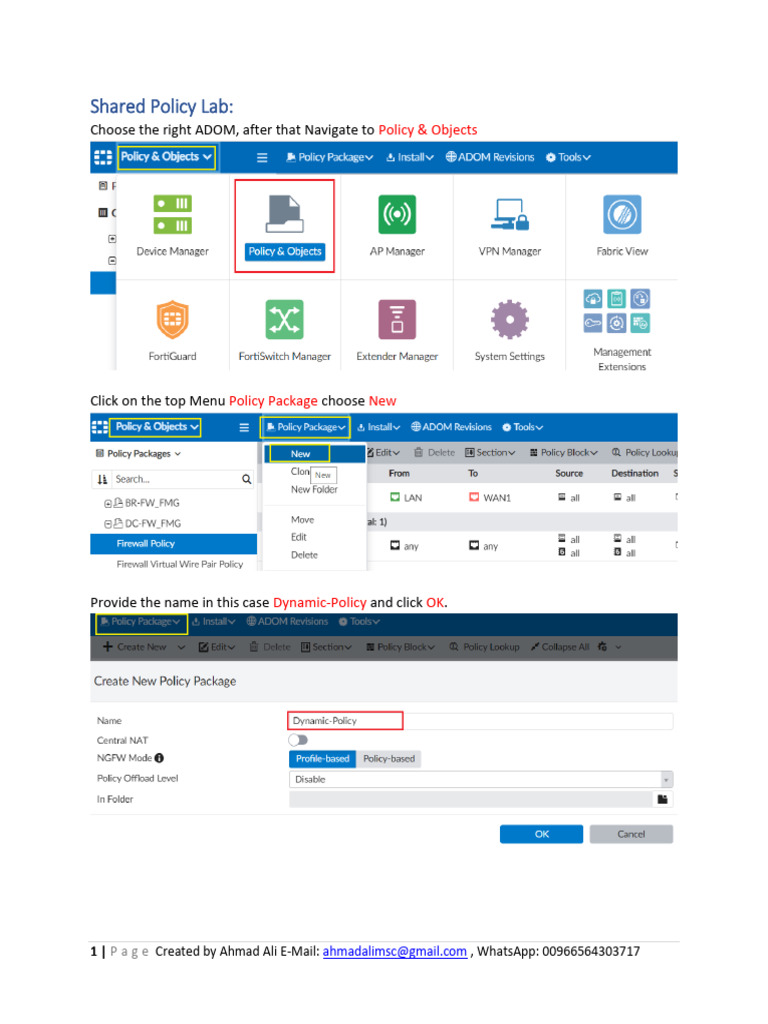Open Tools dropdown in first screenshot
This screenshot has width=768, height=1024.
coord(568,157)
